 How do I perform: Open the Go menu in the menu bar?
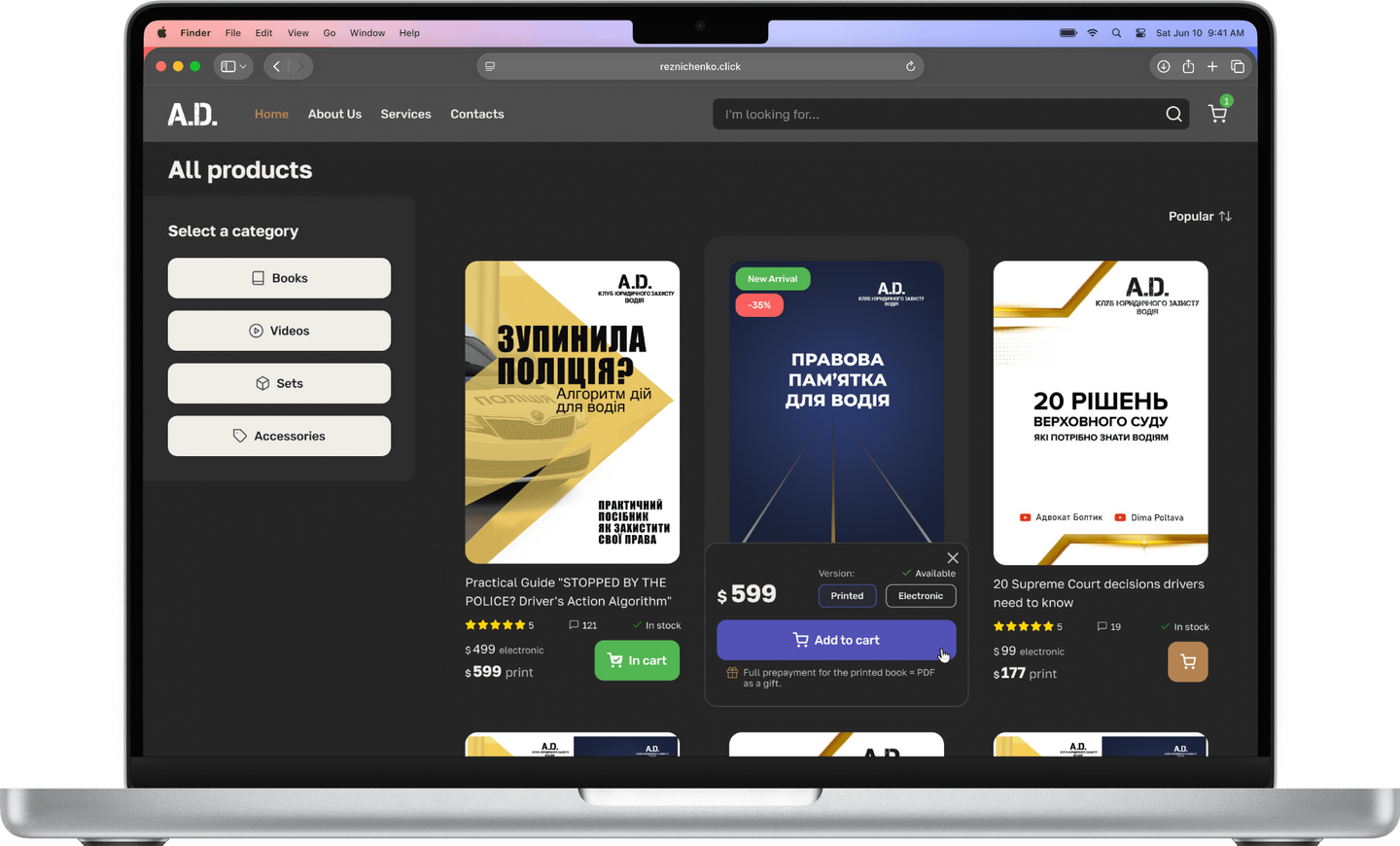pos(330,33)
